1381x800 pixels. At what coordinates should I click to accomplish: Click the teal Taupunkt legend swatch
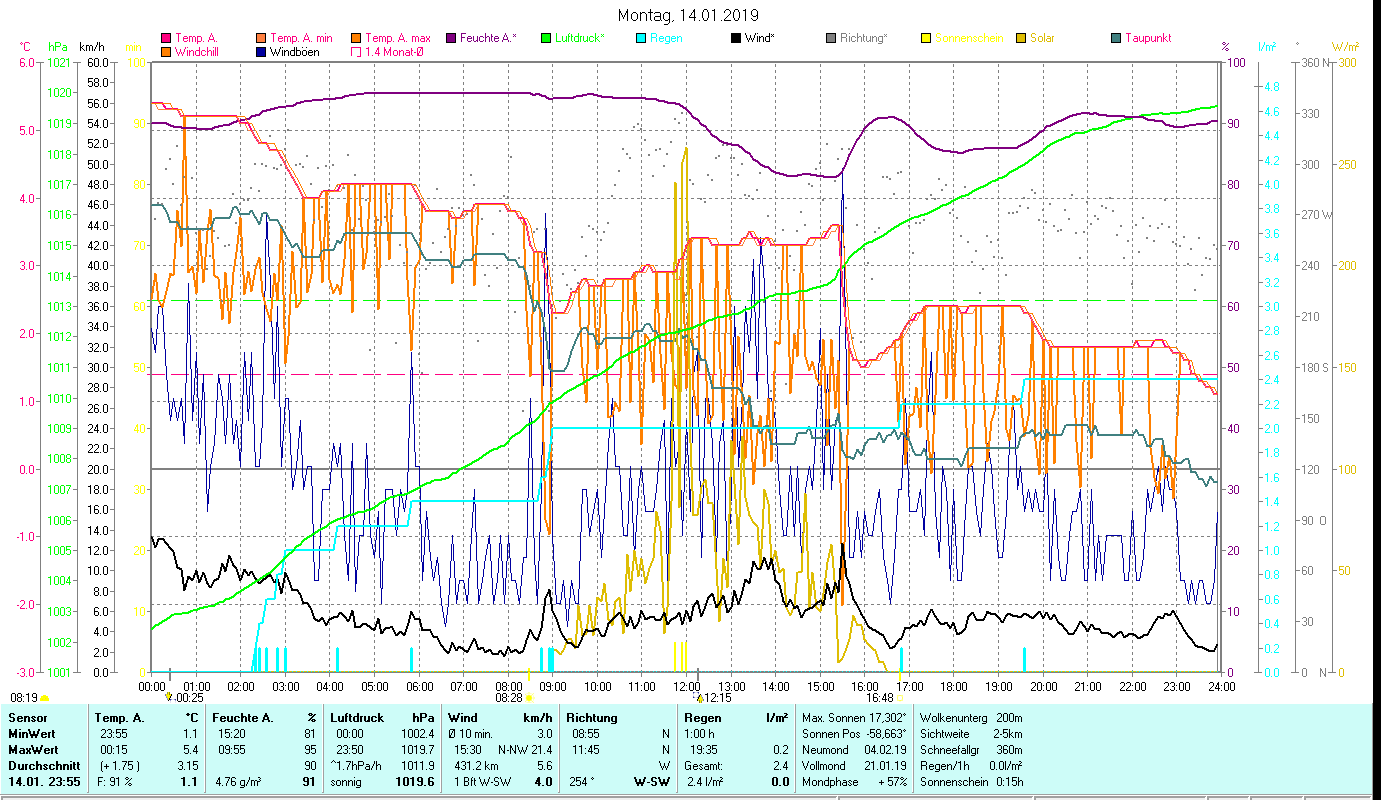click(1116, 38)
